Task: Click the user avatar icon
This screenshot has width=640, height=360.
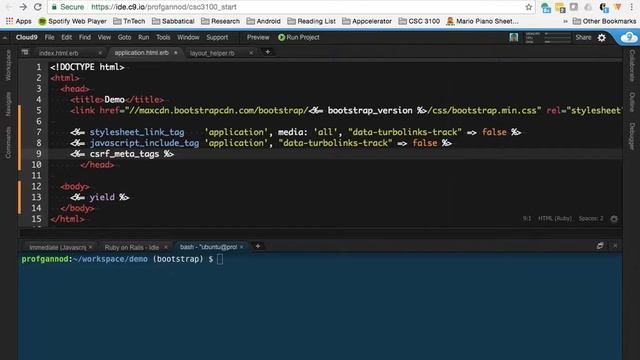Action: click(513, 38)
